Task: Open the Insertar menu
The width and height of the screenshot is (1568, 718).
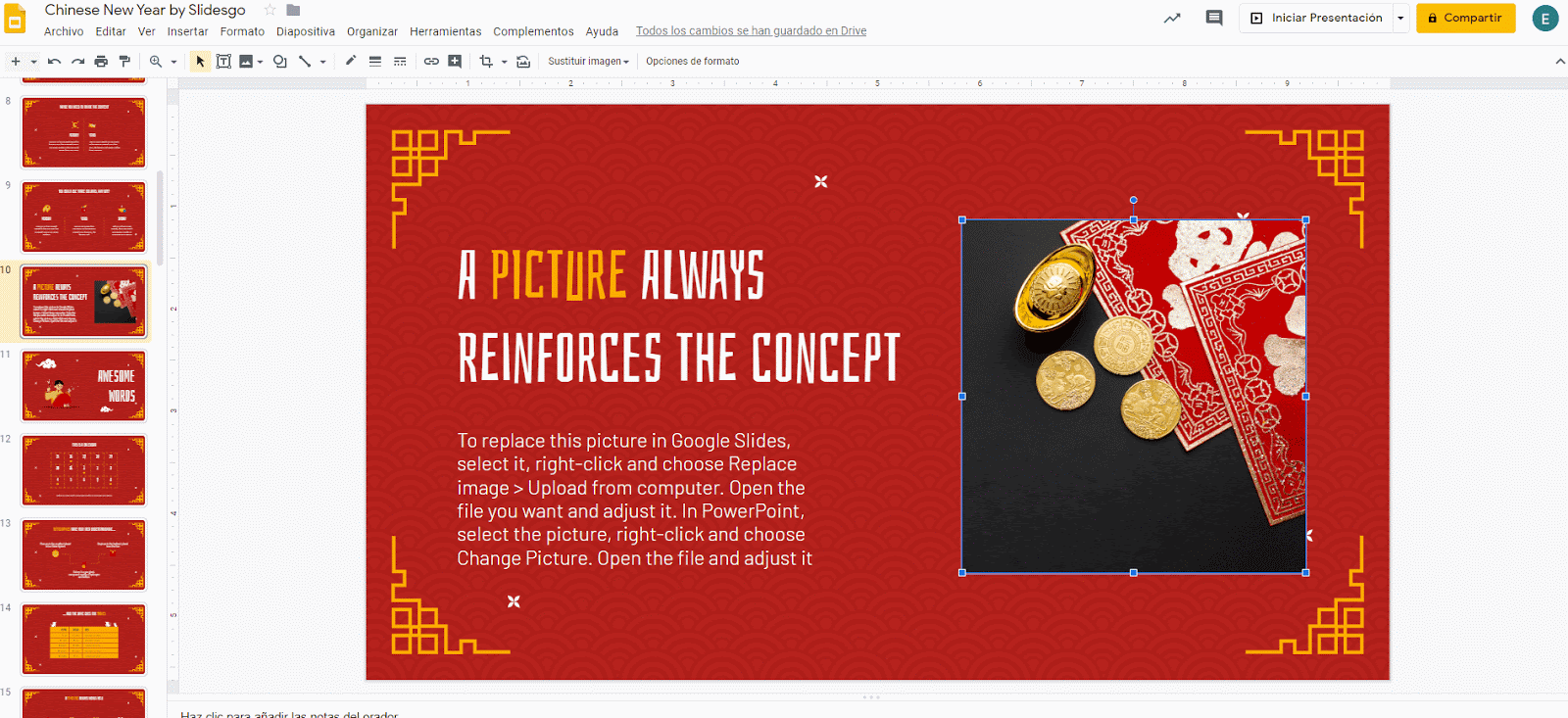Action: click(x=187, y=31)
